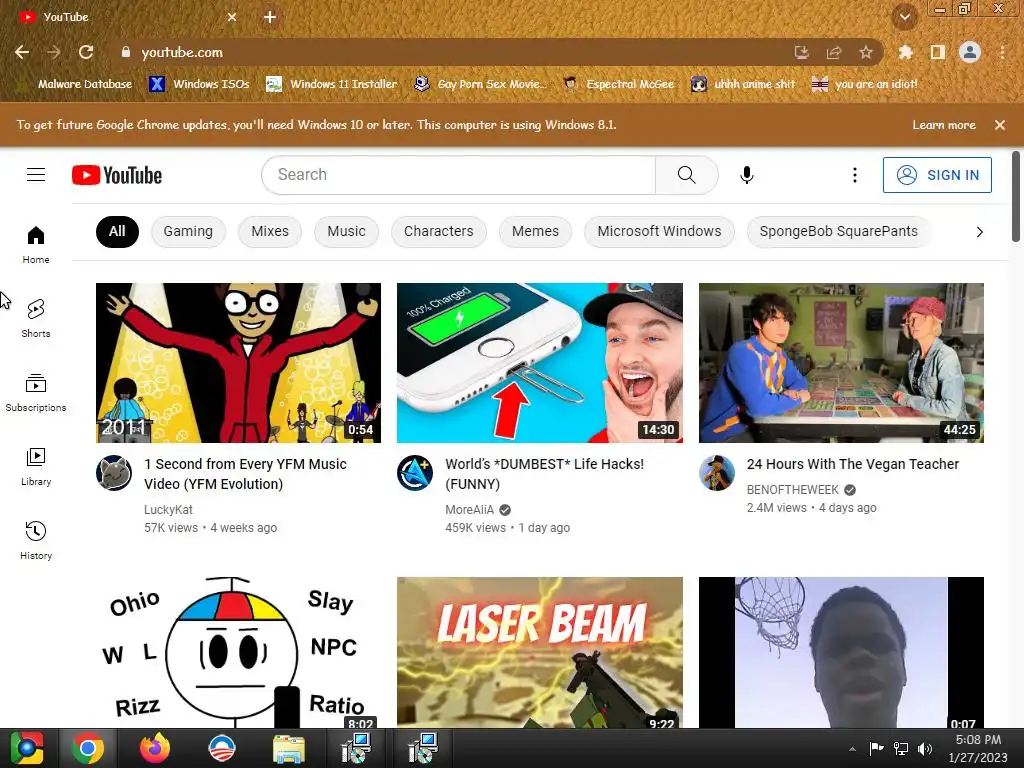
Task: Open the YouTube hamburger guide menu
Action: click(x=36, y=174)
